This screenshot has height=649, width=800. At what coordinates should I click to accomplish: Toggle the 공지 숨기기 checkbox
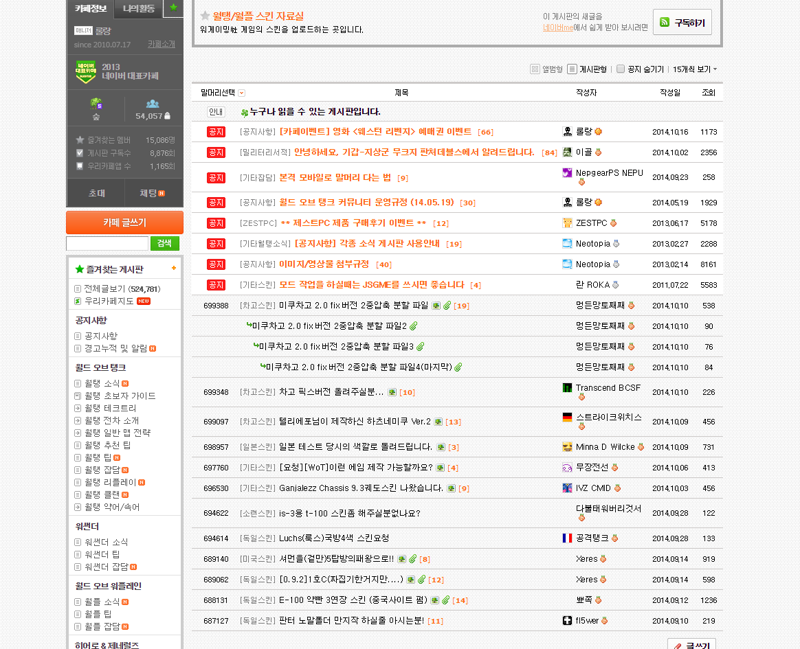[620, 69]
